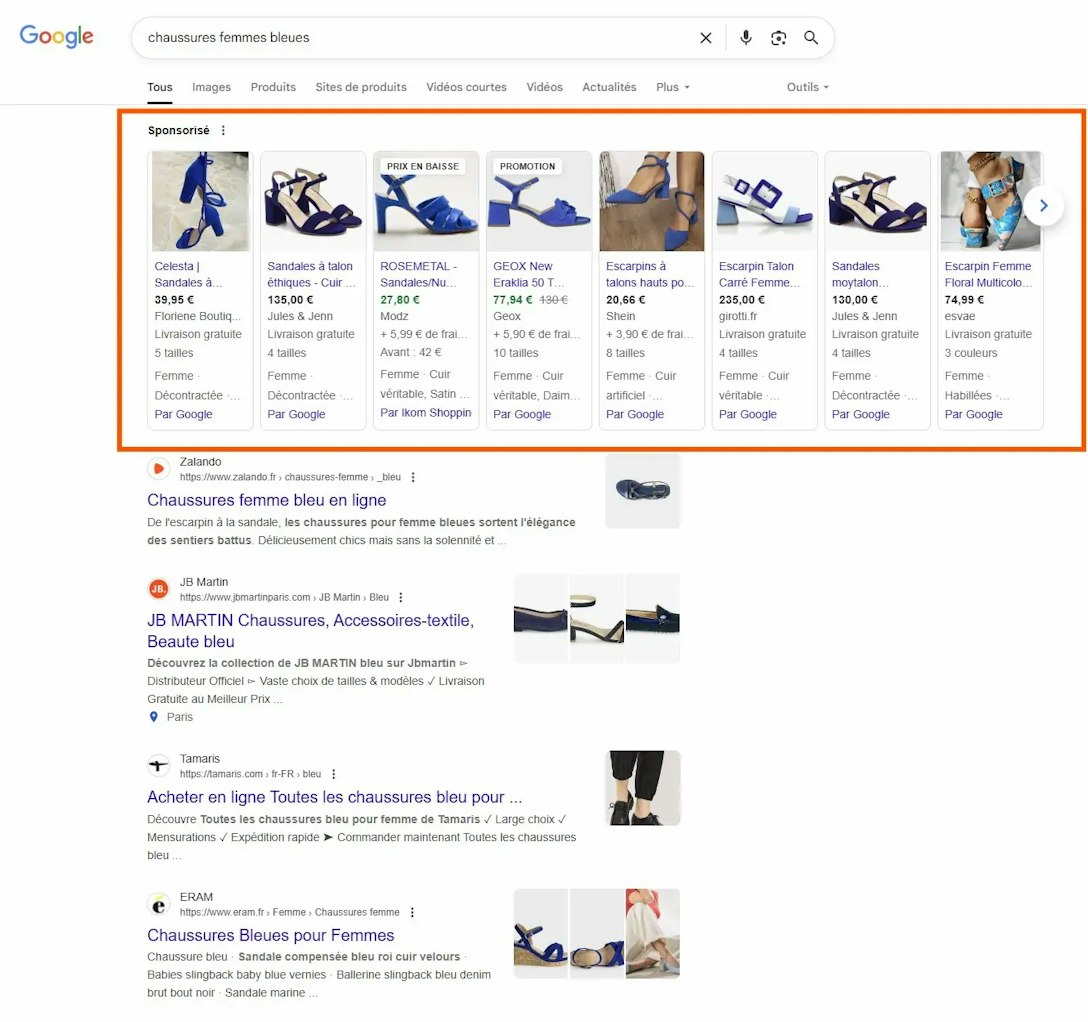Open the Sponsorisé three-dot options menu
This screenshot has width=1088, height=1022.
[x=223, y=130]
